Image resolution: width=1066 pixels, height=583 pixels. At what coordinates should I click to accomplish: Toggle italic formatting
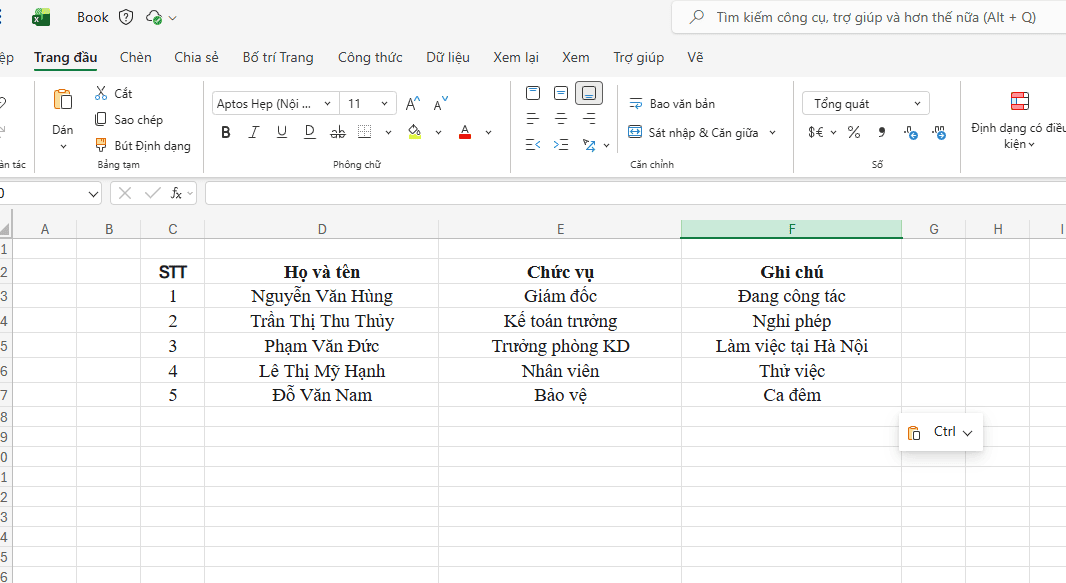click(x=254, y=132)
